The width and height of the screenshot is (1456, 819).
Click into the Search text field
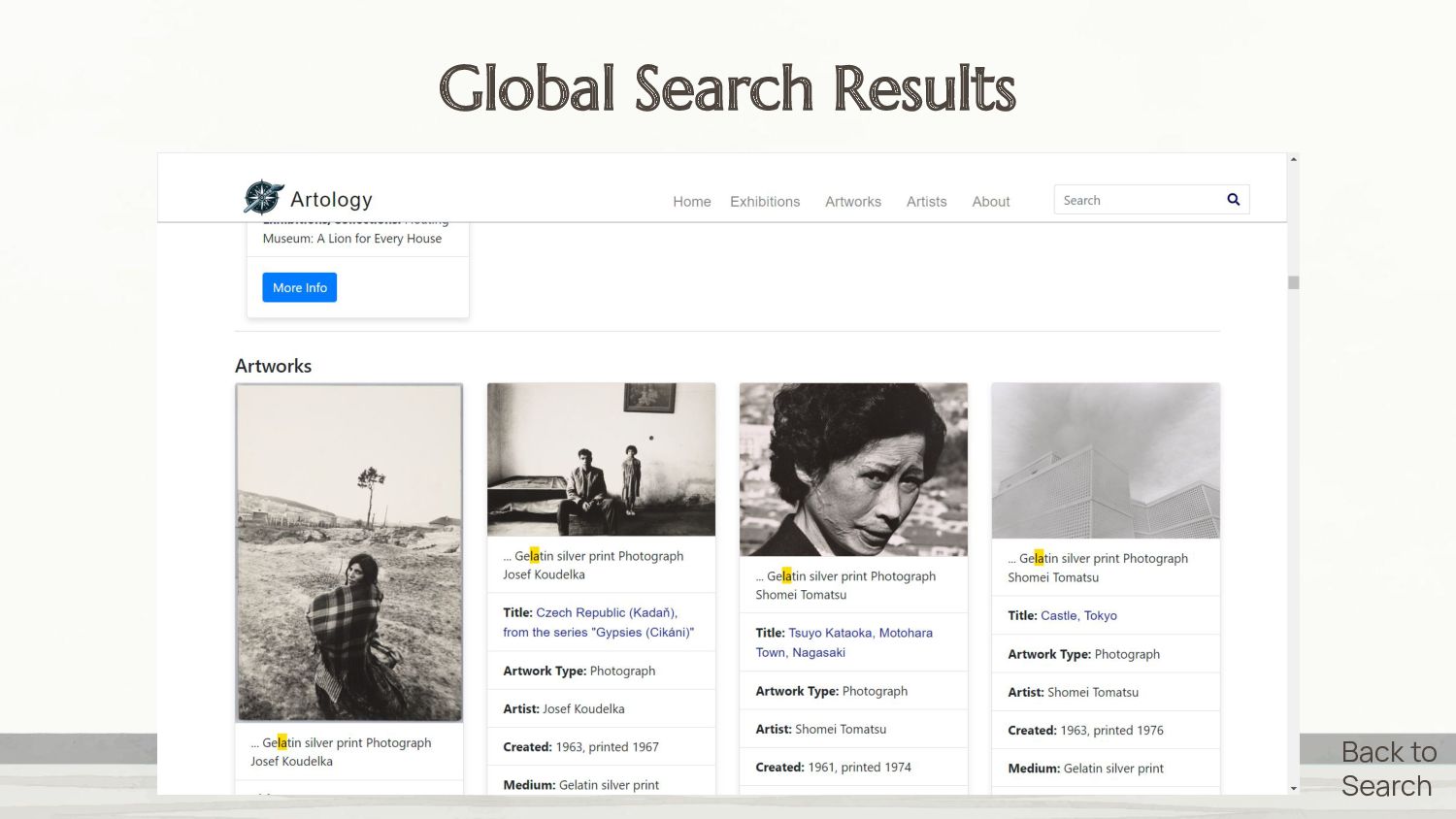point(1136,200)
